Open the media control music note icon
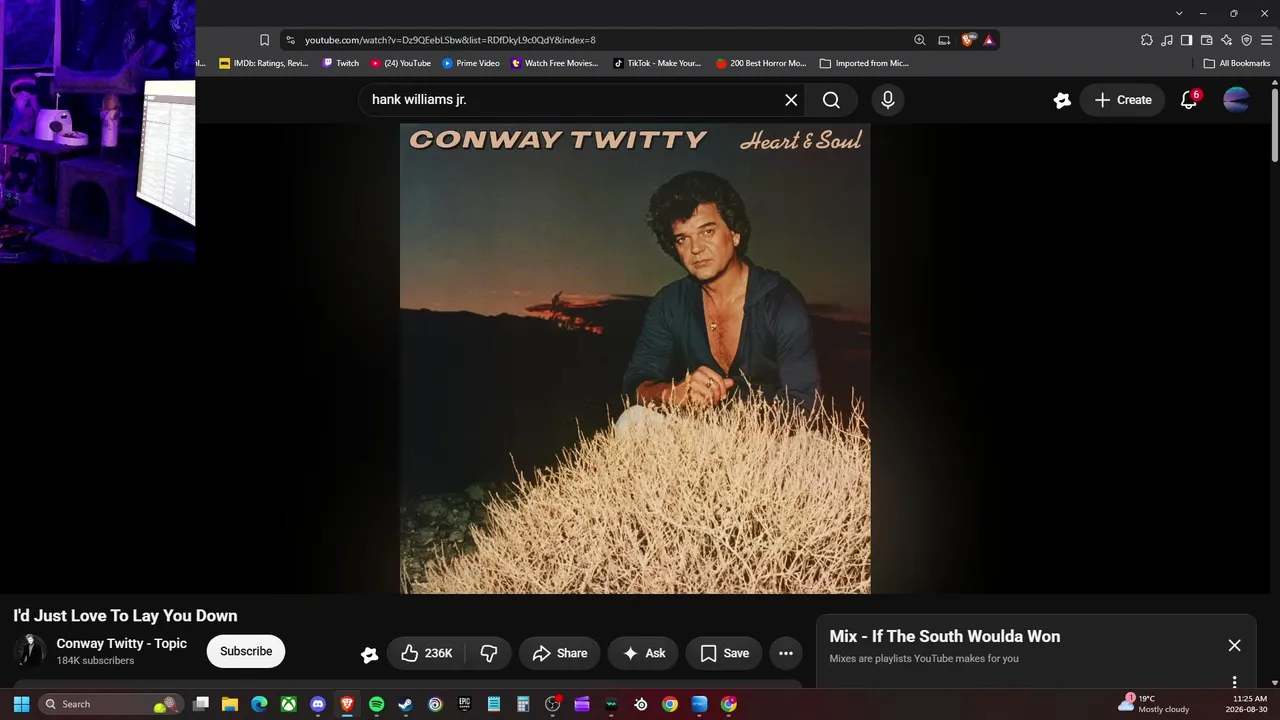 point(1167,40)
